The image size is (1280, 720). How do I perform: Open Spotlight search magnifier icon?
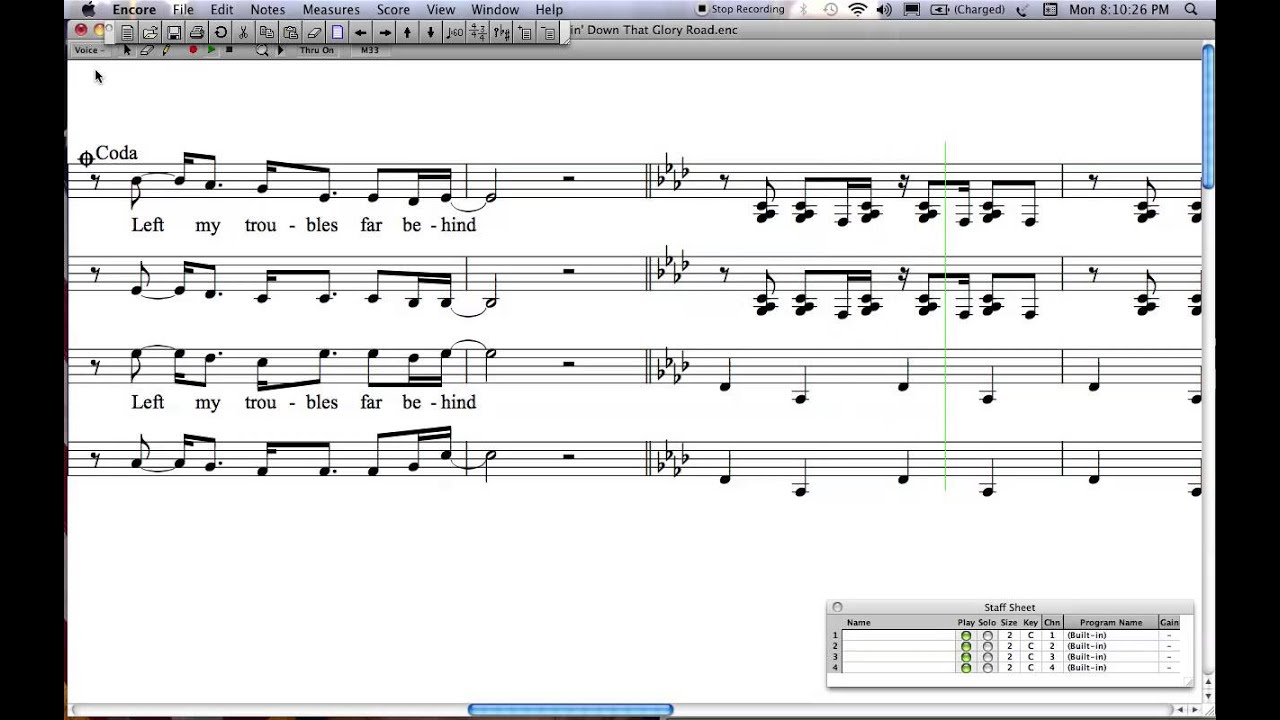coord(1191,10)
